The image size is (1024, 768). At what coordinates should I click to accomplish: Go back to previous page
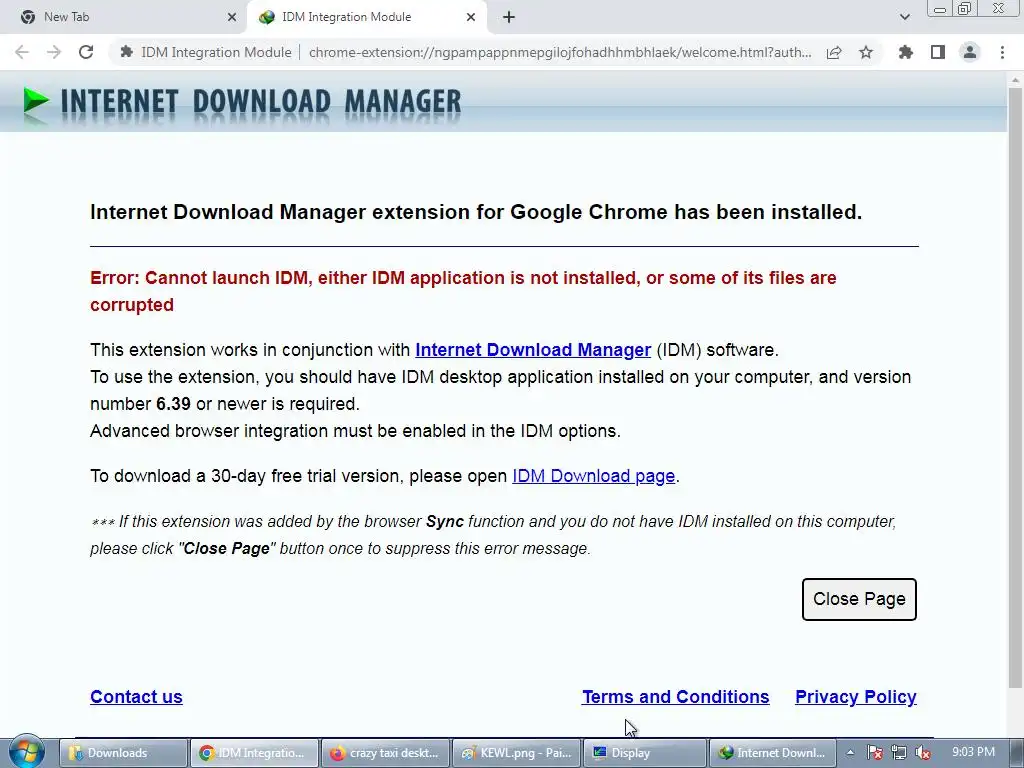click(x=22, y=52)
